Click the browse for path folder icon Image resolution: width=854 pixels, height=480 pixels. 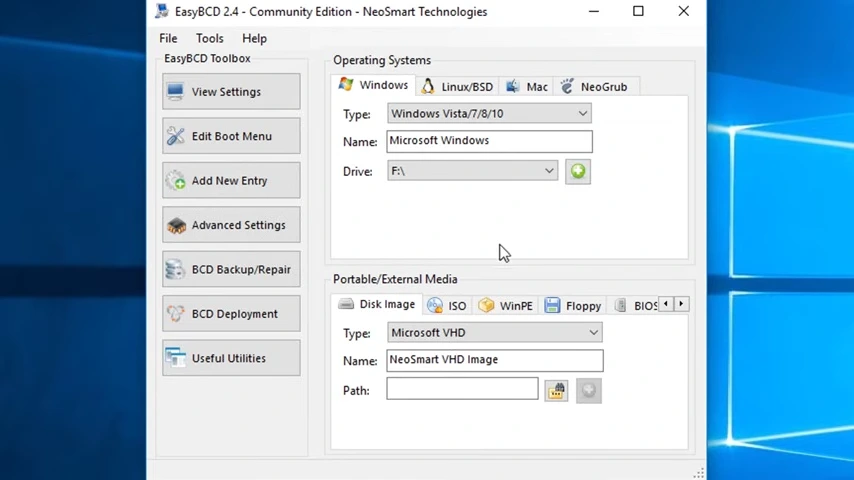point(556,391)
